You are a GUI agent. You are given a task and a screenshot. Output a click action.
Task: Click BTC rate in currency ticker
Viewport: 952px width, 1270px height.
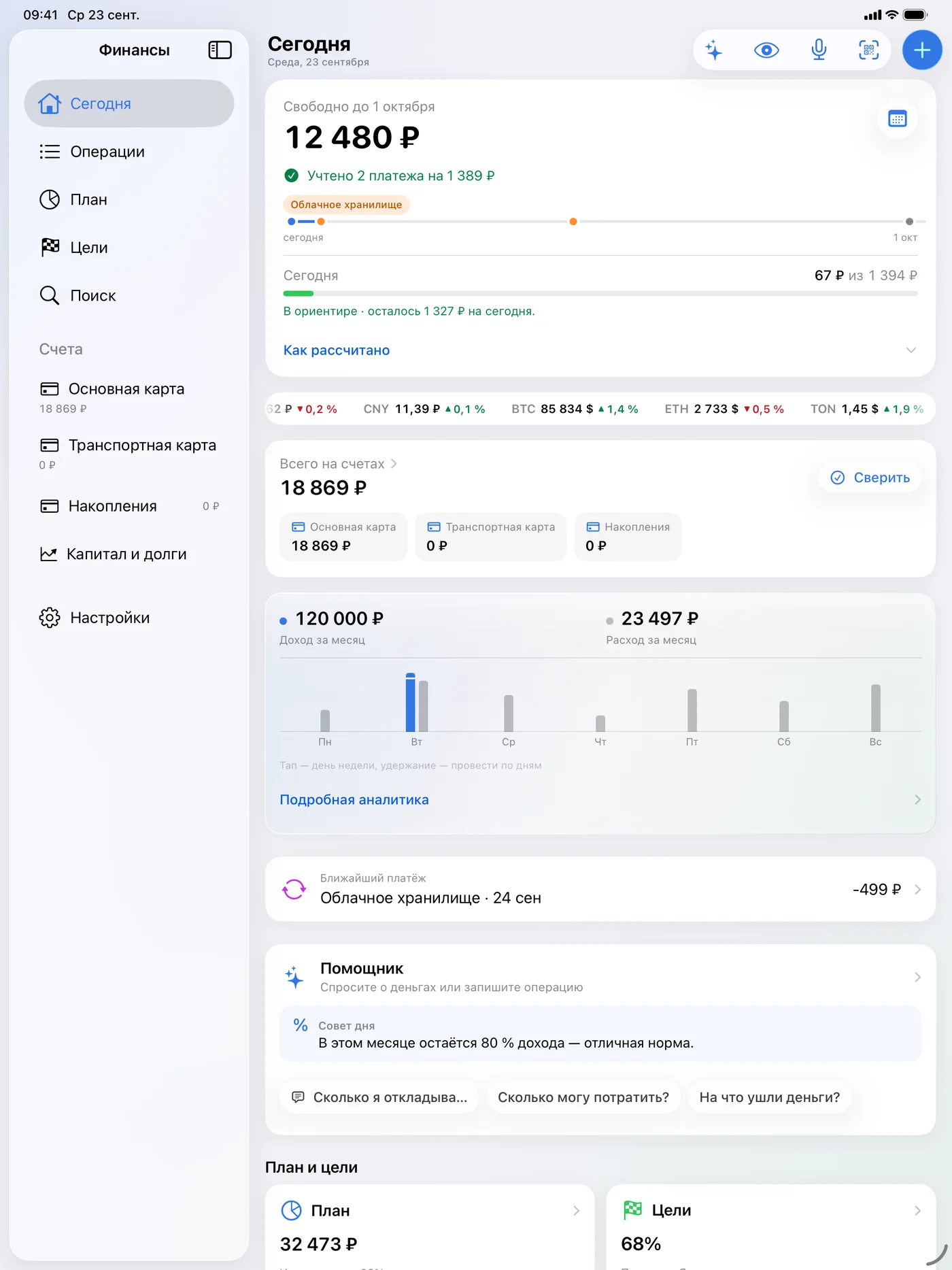[575, 409]
